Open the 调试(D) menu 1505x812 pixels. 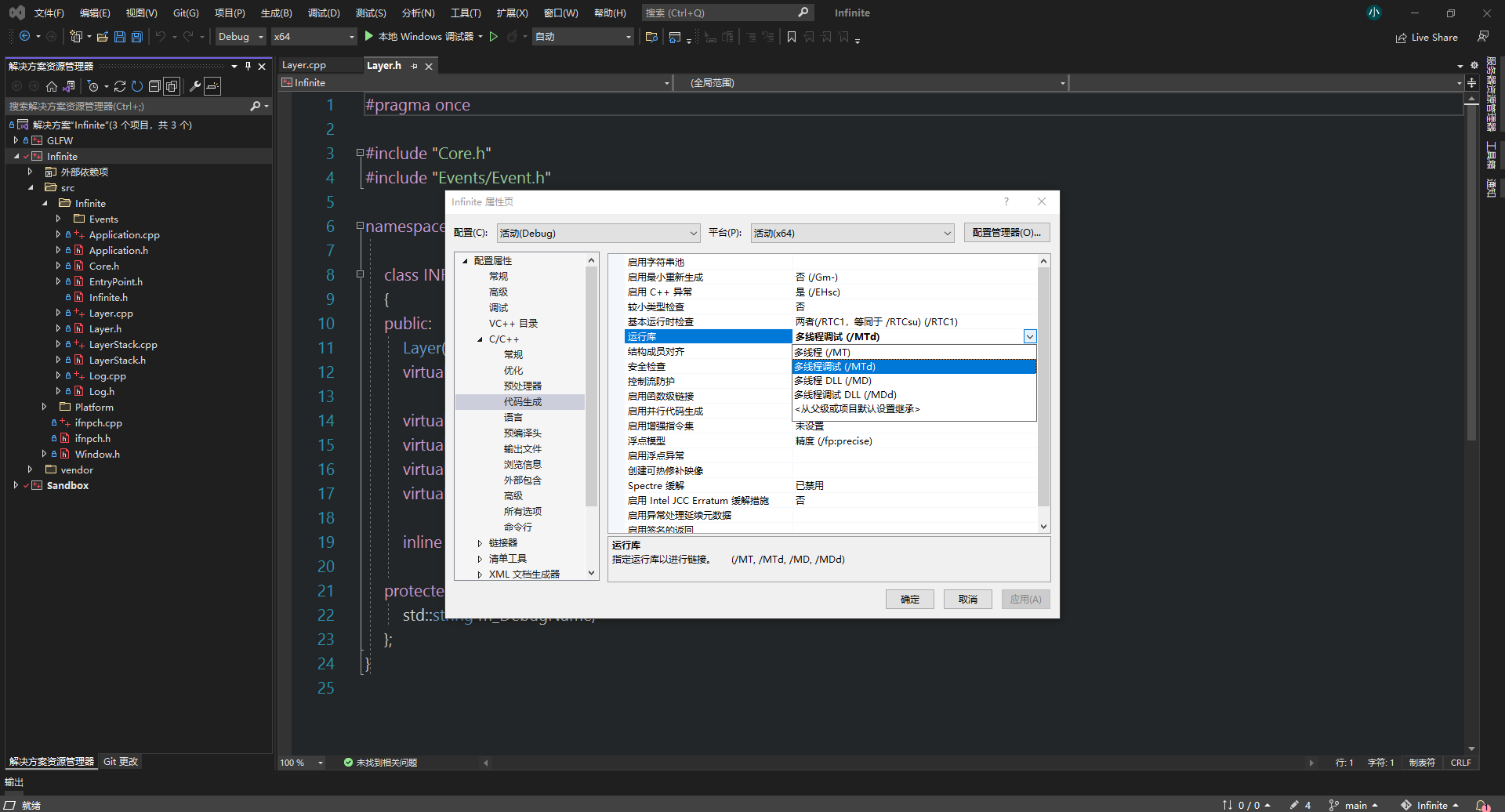pyautogui.click(x=324, y=13)
